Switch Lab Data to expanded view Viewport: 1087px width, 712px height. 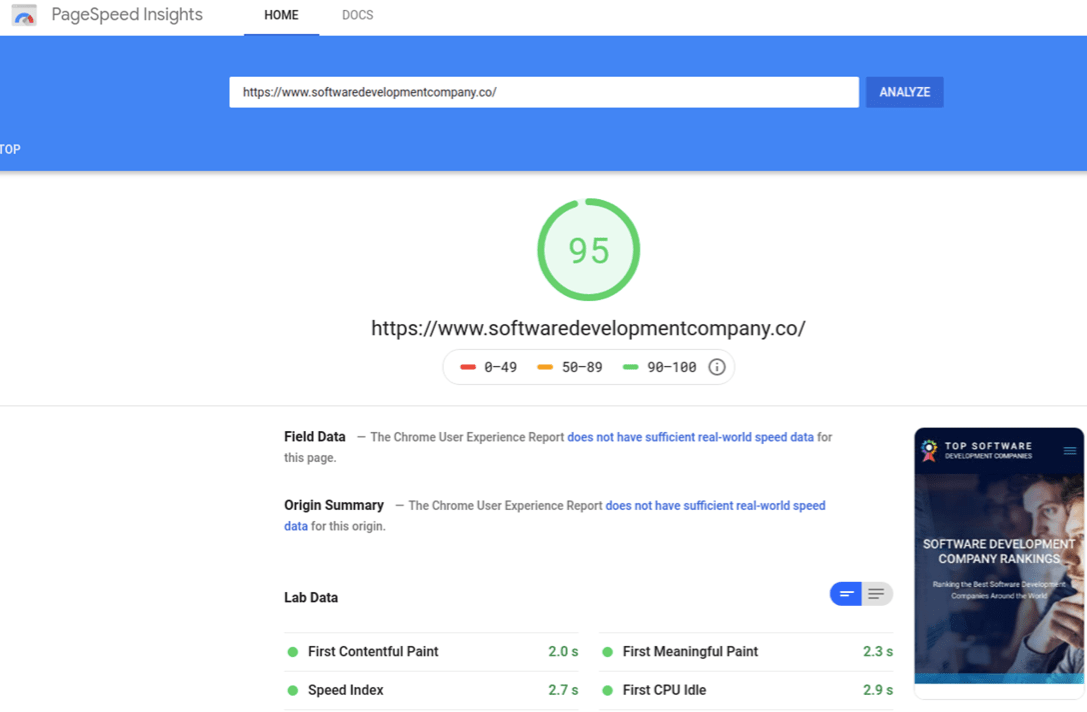(877, 593)
